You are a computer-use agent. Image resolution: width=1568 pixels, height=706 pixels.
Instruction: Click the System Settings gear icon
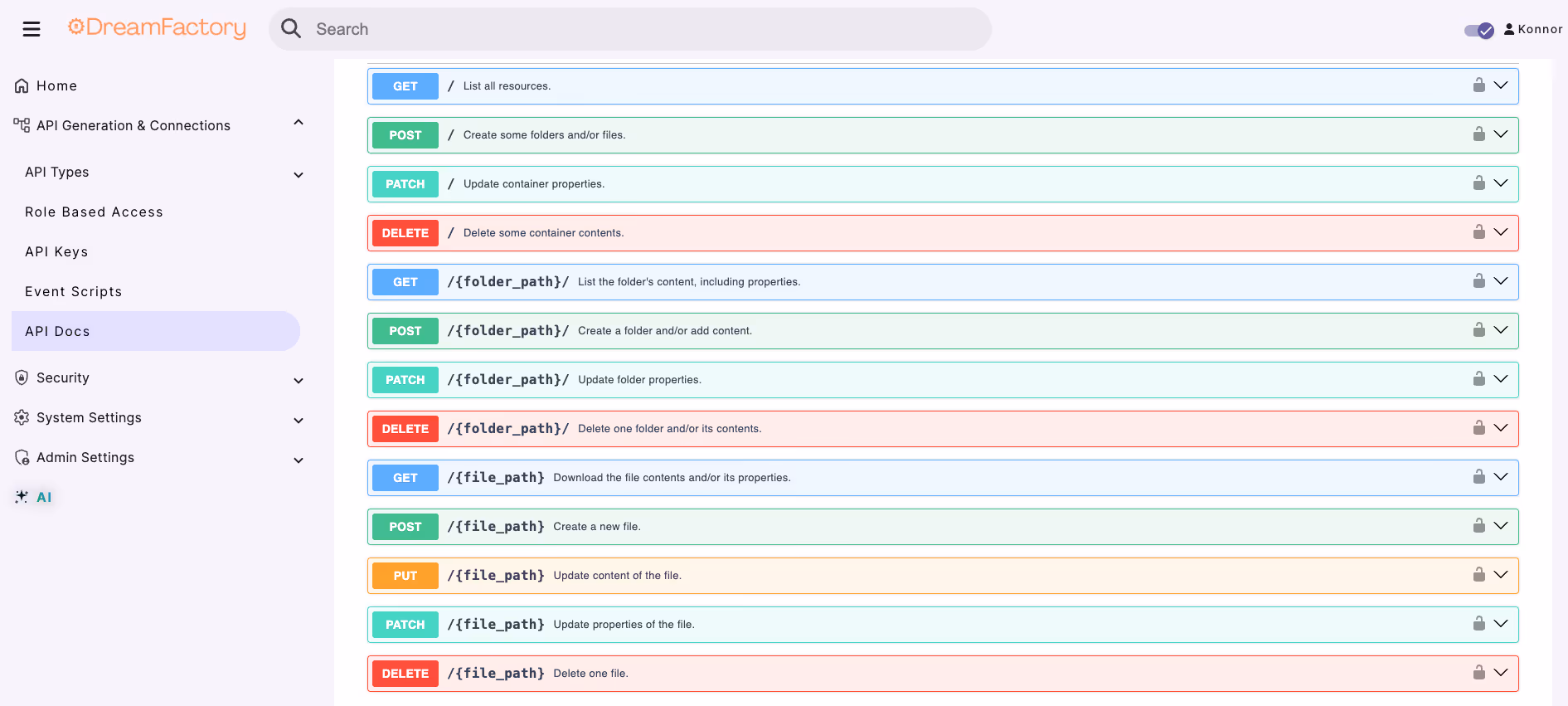tap(22, 417)
